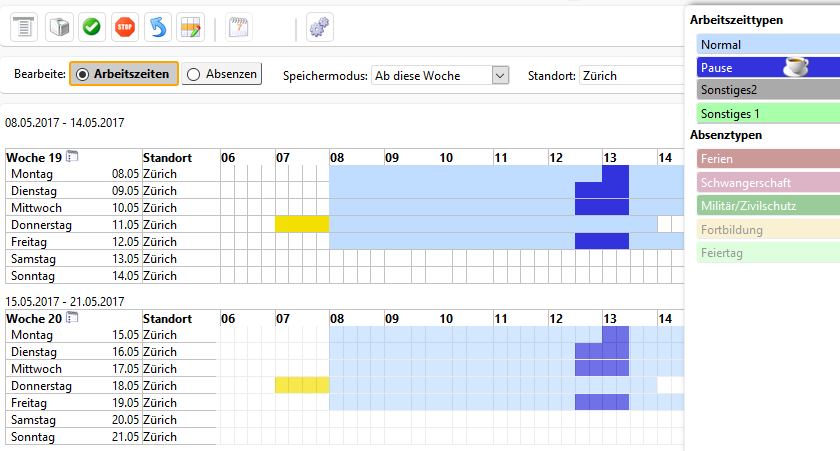Click the yellow block on Donnerstag 11.05
This screenshot has width=840, height=451.
click(302, 224)
